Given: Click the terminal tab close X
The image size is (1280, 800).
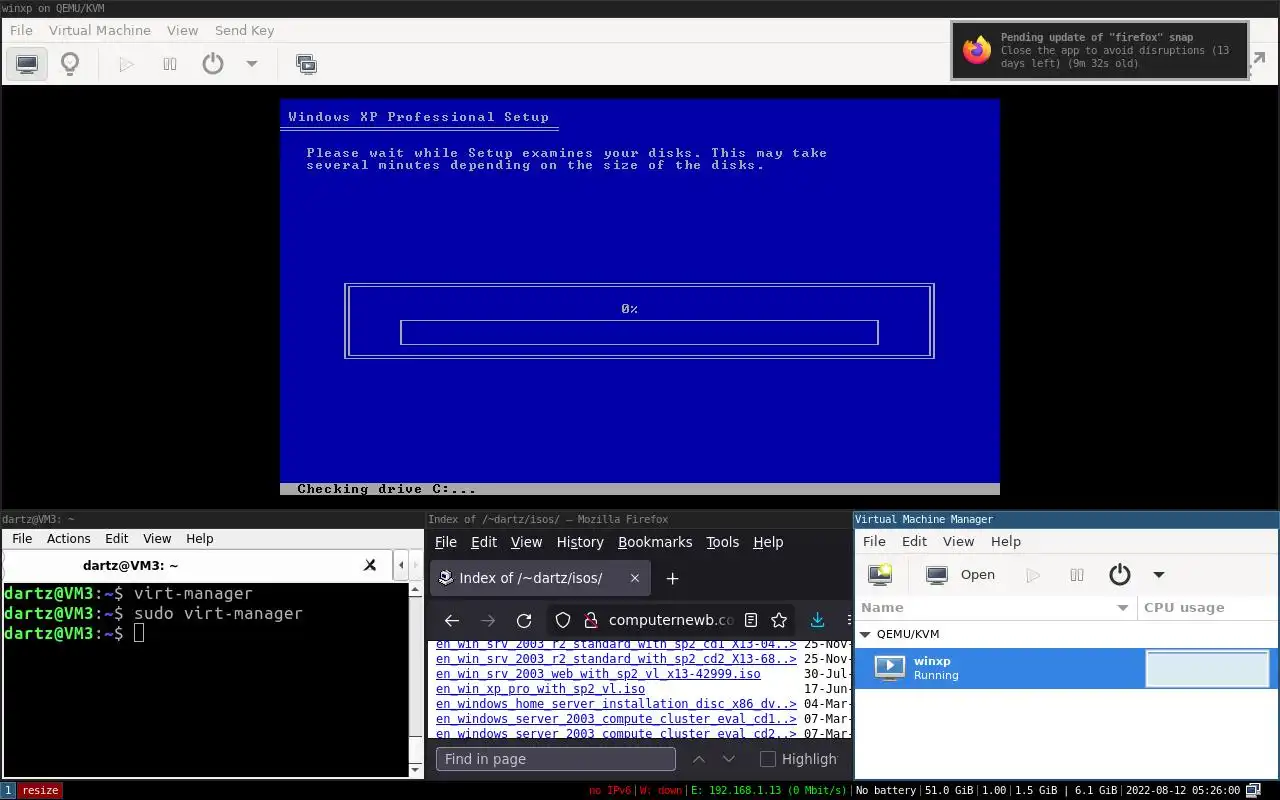Looking at the screenshot, I should (370, 565).
